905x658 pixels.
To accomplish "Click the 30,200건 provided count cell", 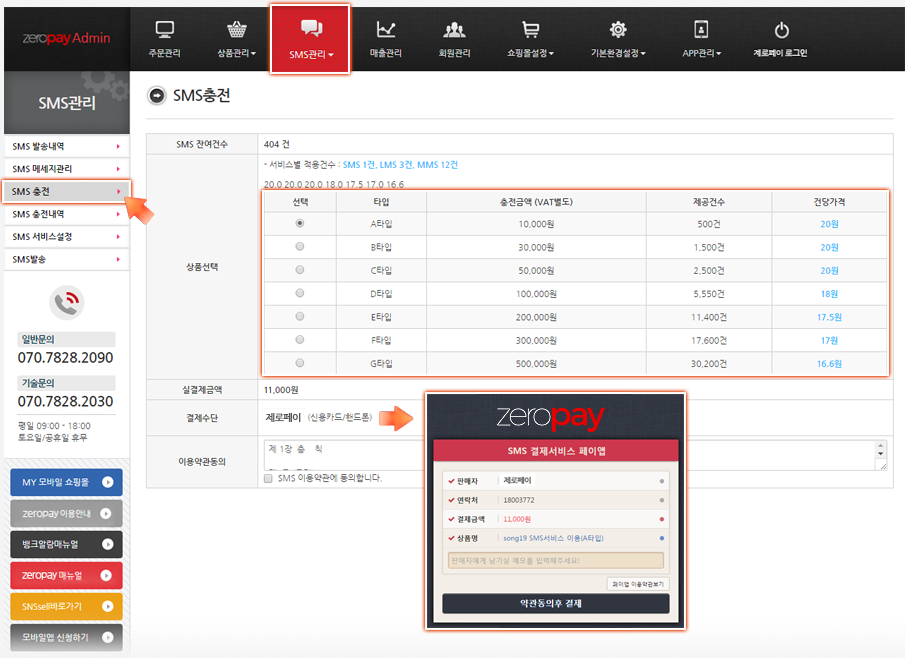I will (x=709, y=364).
